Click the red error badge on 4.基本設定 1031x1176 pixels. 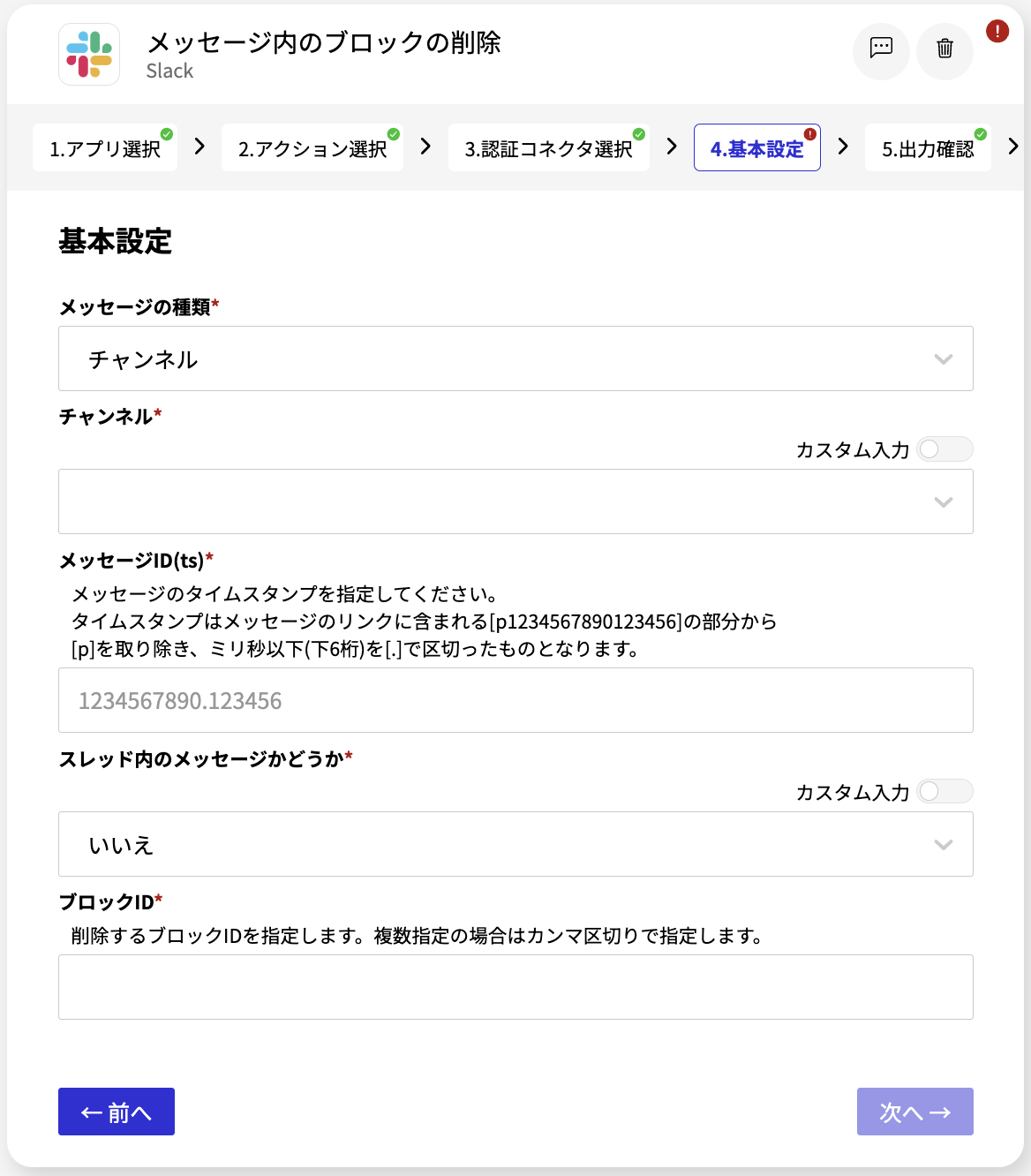coord(810,134)
